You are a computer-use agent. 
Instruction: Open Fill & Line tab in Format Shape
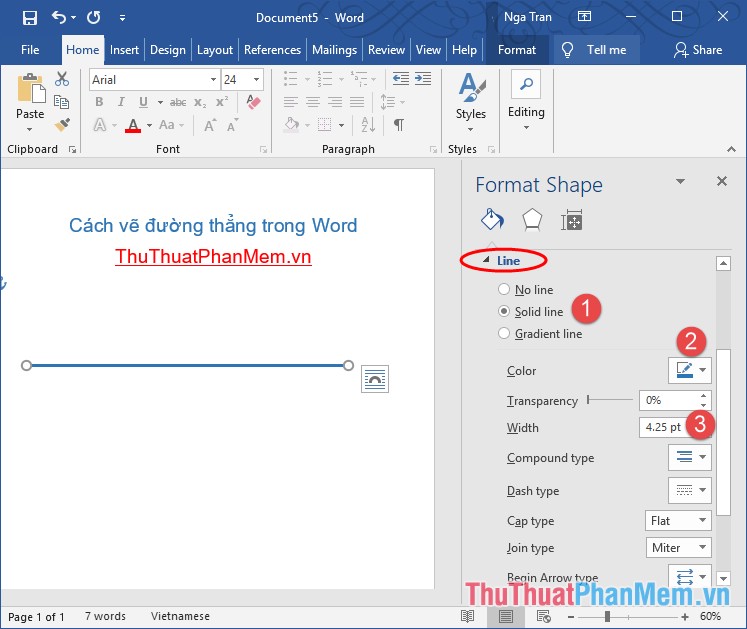(492, 220)
